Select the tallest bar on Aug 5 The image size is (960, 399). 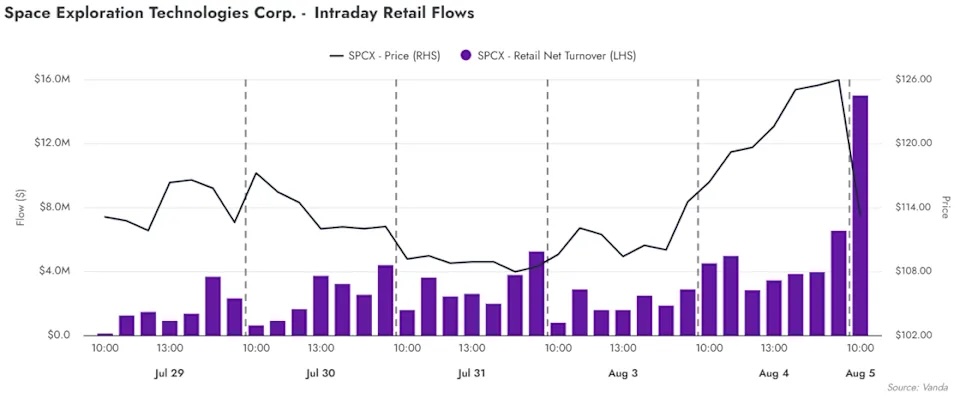860,215
